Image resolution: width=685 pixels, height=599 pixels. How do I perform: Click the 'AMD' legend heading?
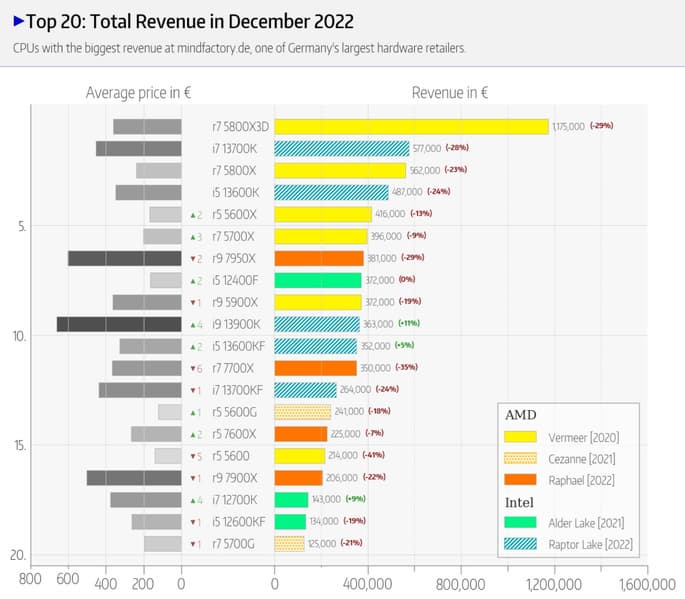point(521,415)
